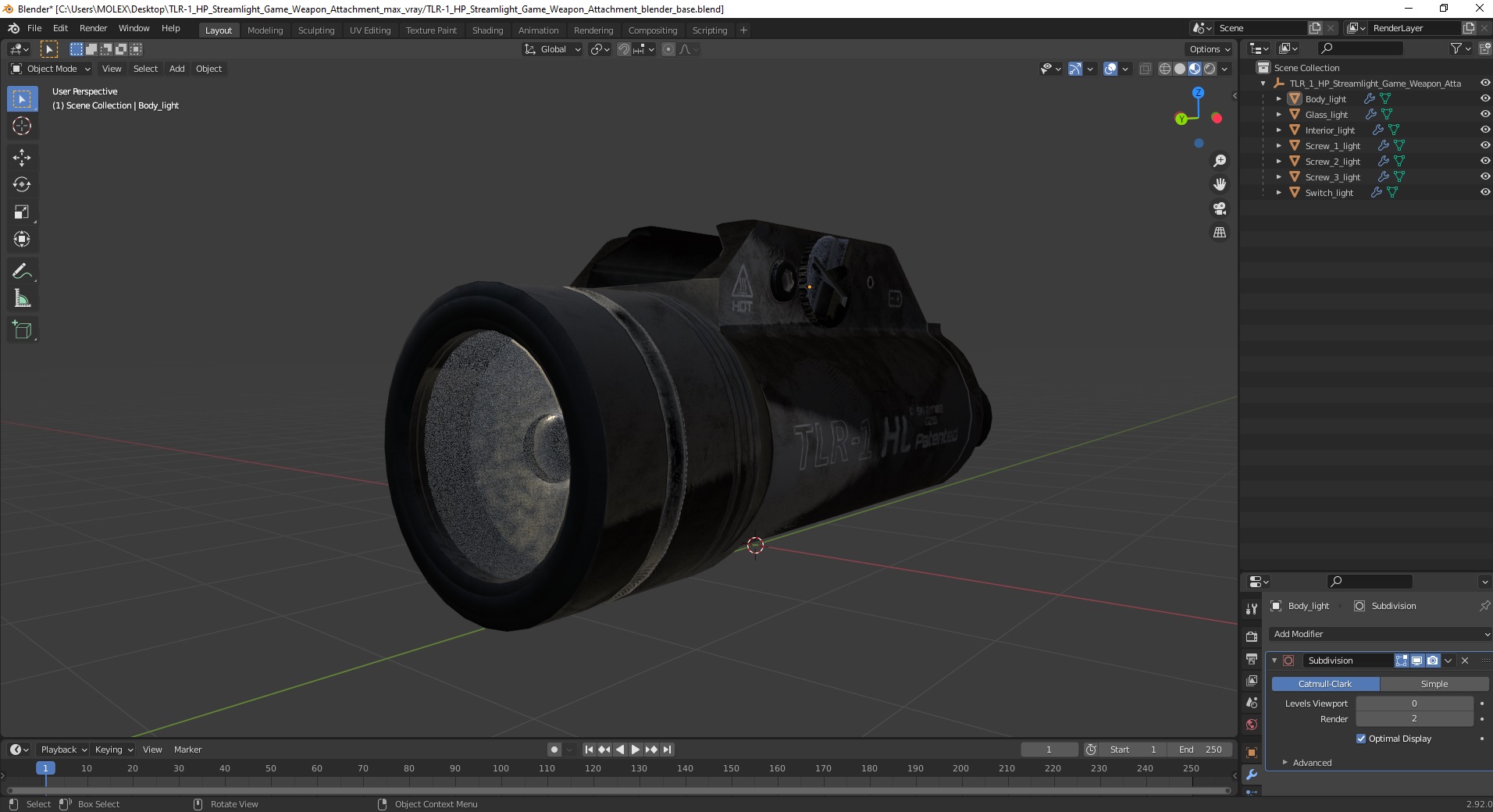Switch to the Sculpting workspace tab

[315, 30]
